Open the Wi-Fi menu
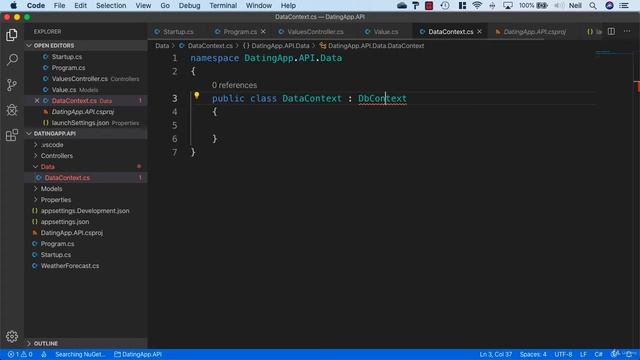 (476, 5)
